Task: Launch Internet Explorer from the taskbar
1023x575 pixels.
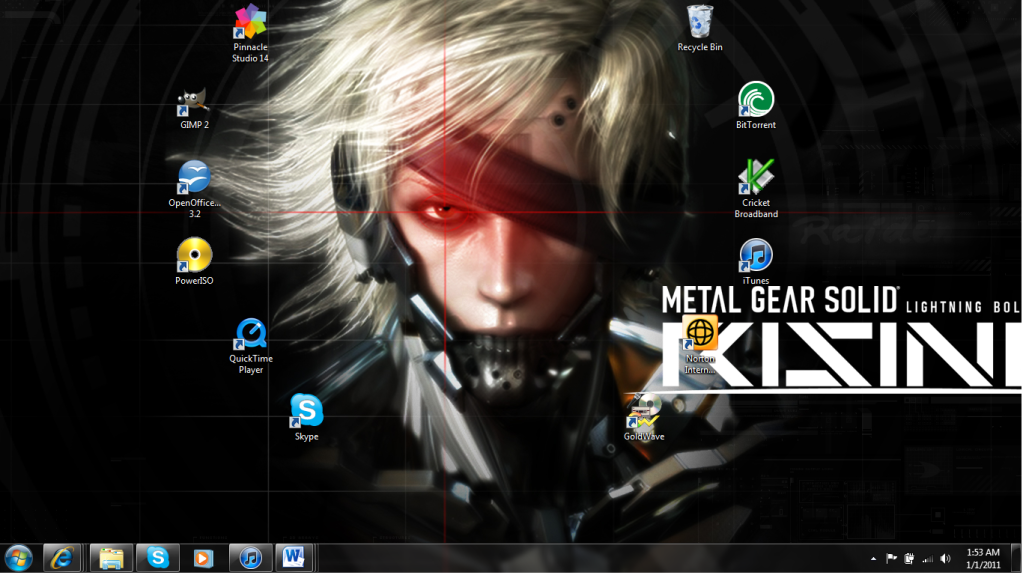Action: pyautogui.click(x=62, y=559)
